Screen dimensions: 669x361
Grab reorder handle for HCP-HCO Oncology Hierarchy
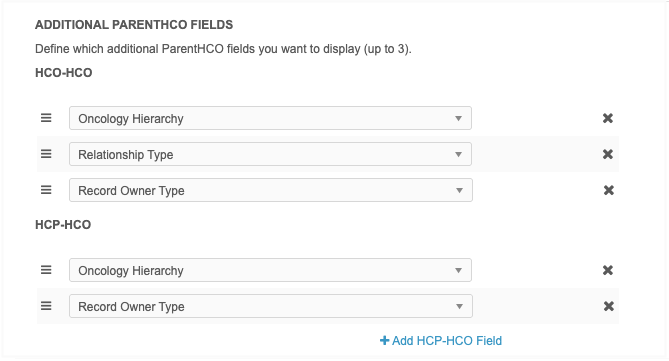[46, 270]
